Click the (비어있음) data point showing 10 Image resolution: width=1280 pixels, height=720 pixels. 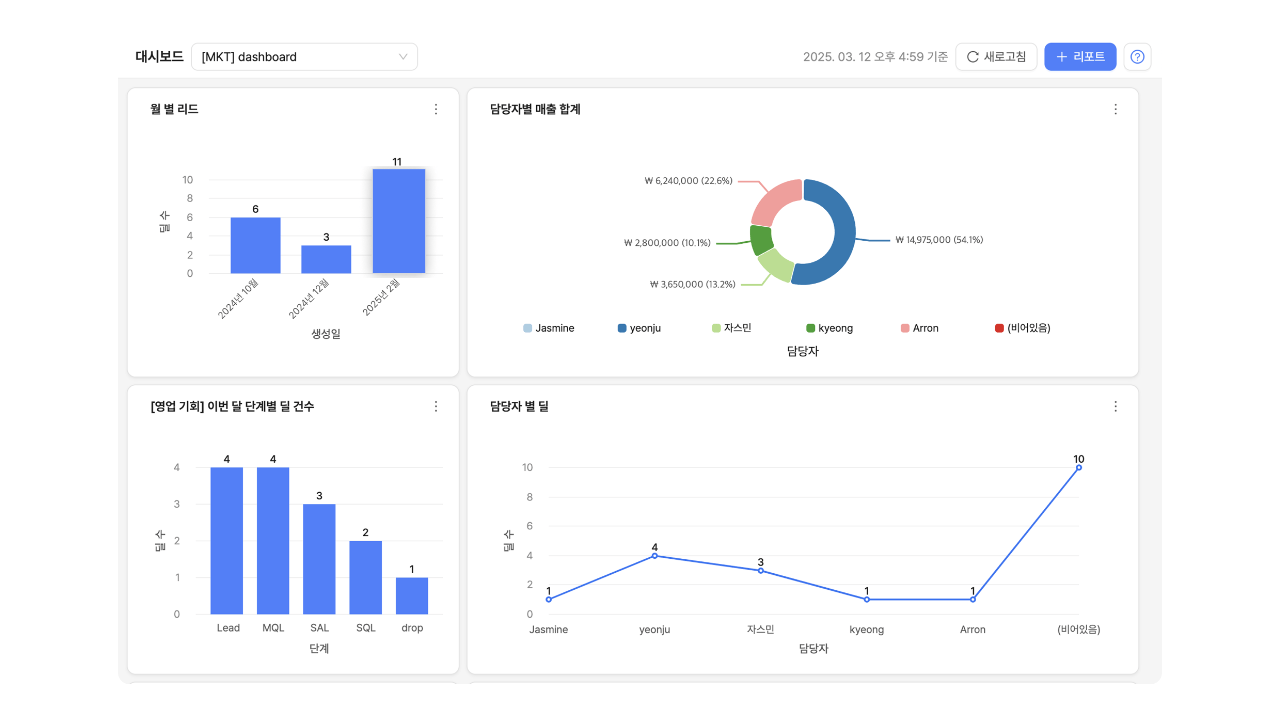[1078, 467]
